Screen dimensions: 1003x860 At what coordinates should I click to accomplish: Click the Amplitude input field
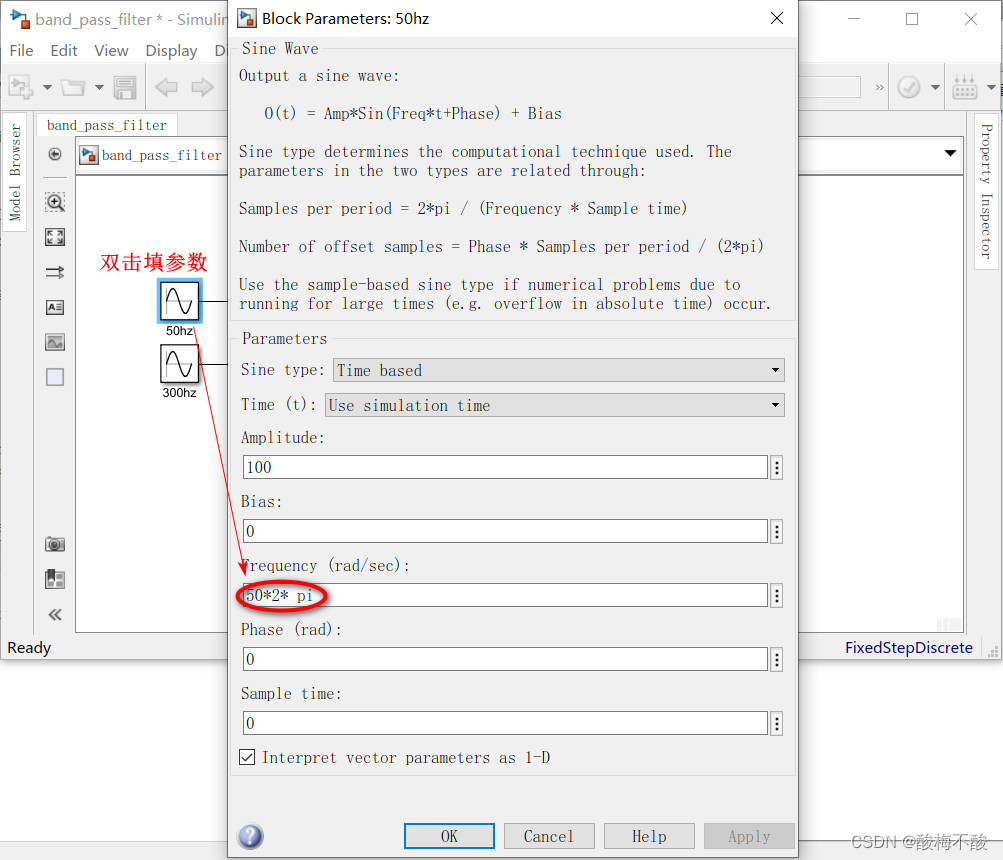tap(505, 467)
